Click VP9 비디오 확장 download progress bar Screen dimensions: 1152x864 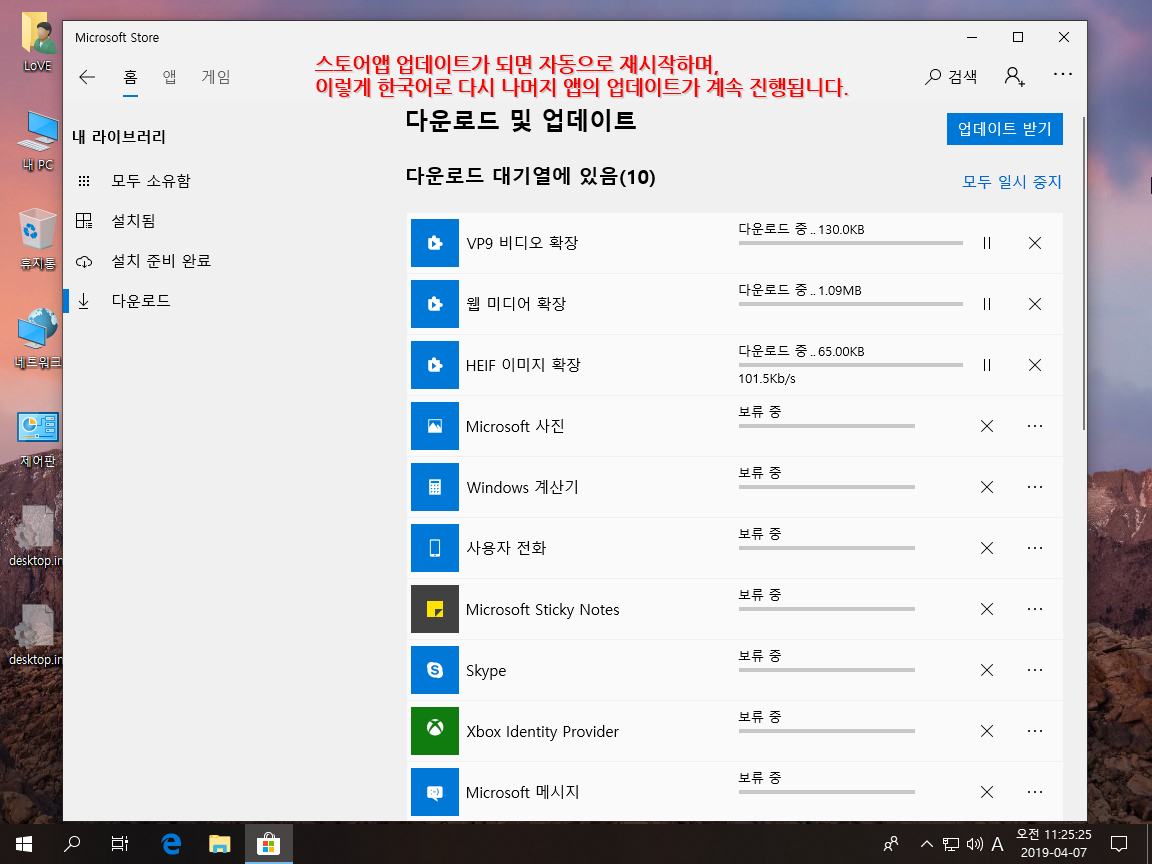851,242
